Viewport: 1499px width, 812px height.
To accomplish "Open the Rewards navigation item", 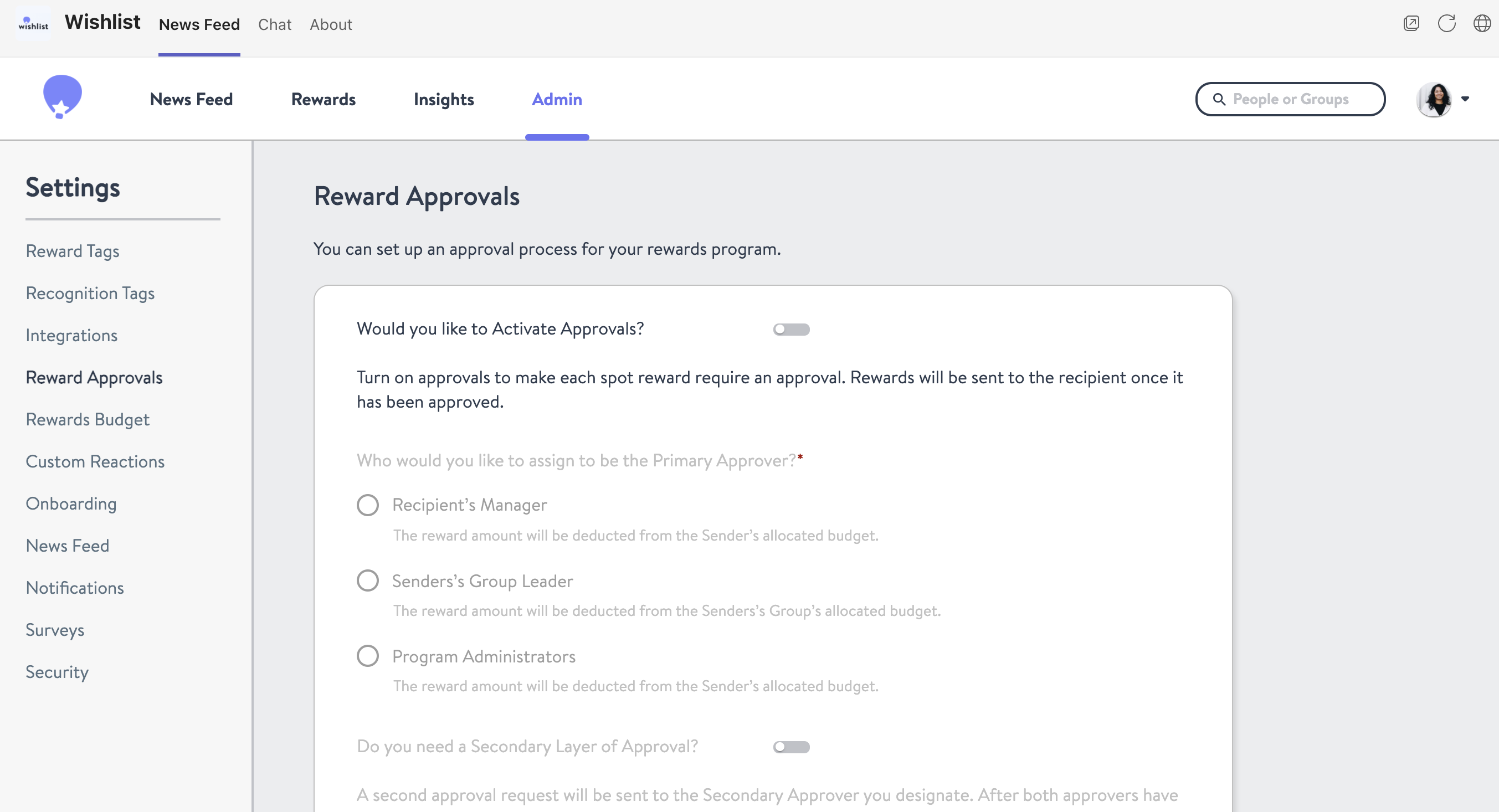I will tap(324, 100).
